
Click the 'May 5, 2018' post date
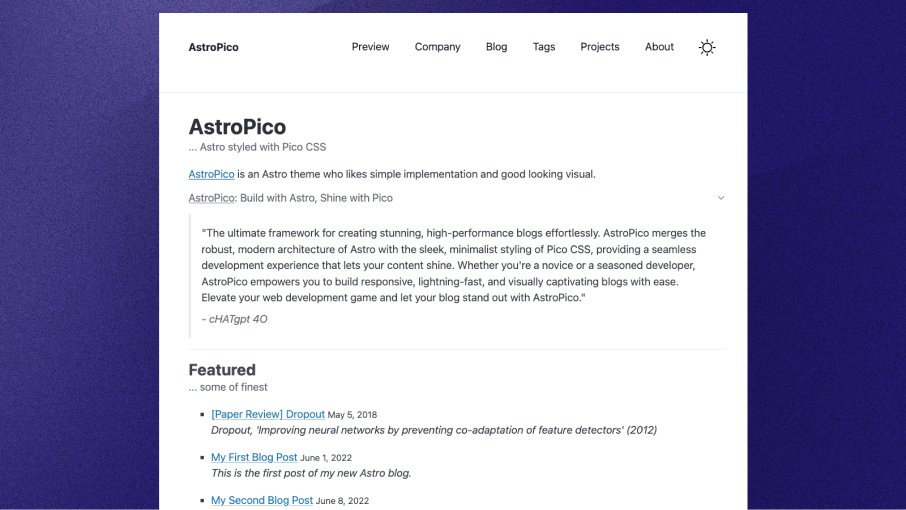(x=352, y=415)
